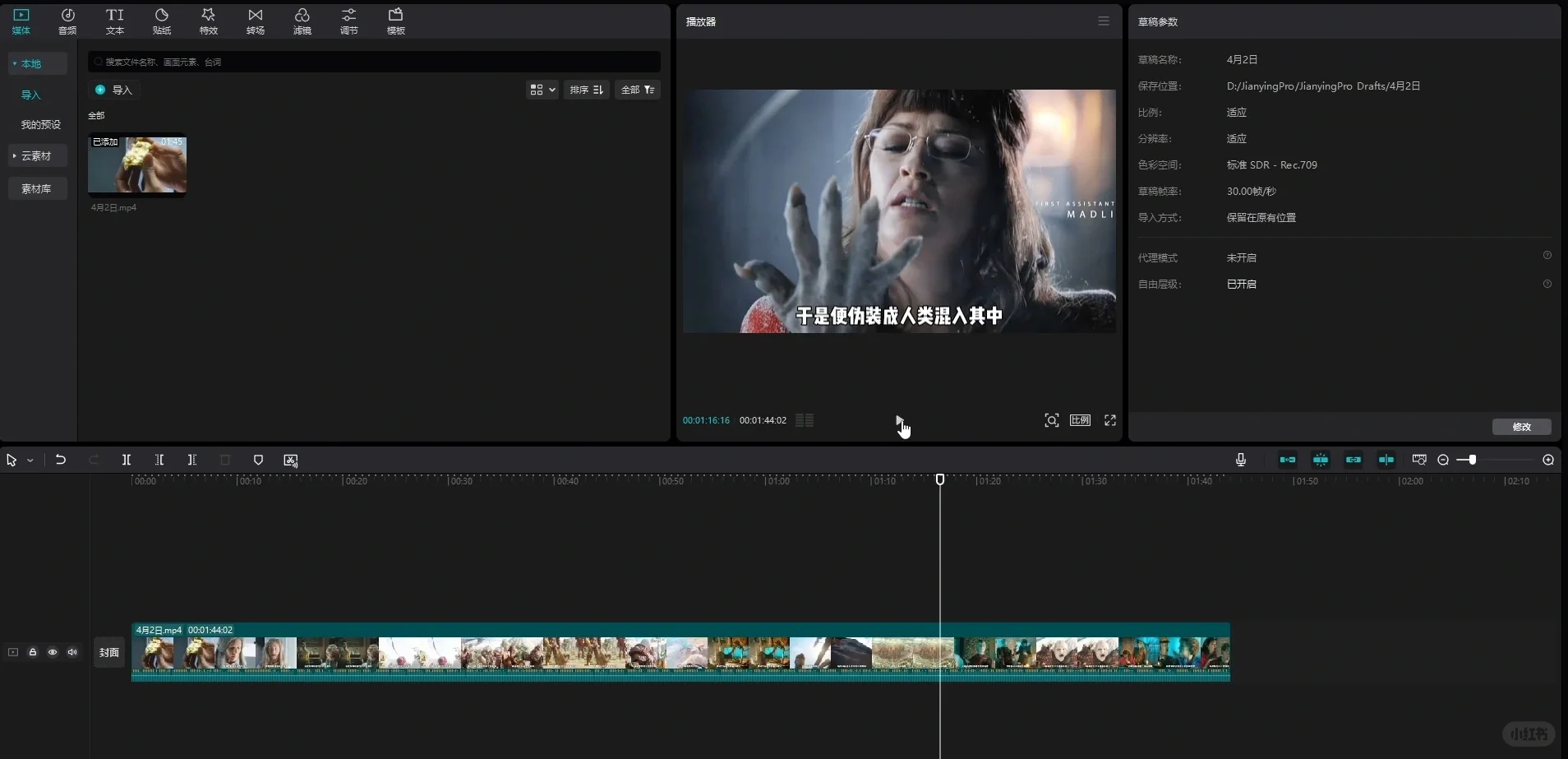Click the focus-frame icon in the player
The width and height of the screenshot is (1568, 759).
coord(1051,420)
